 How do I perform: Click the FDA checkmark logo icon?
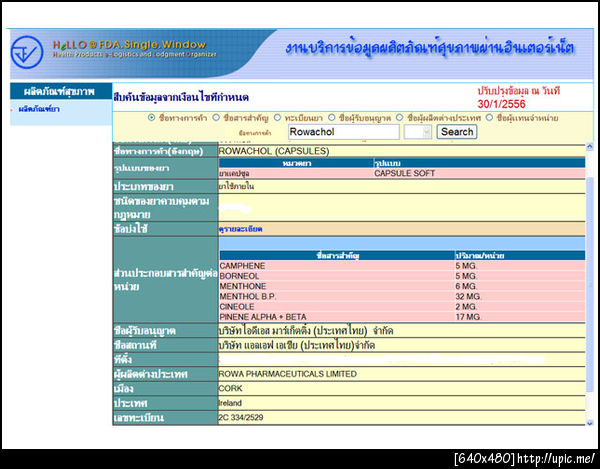27,52
